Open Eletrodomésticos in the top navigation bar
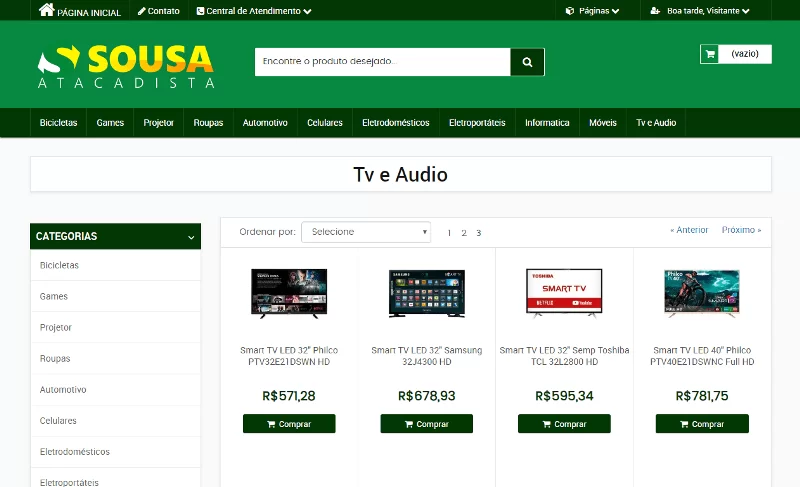This screenshot has height=487, width=800. [396, 123]
